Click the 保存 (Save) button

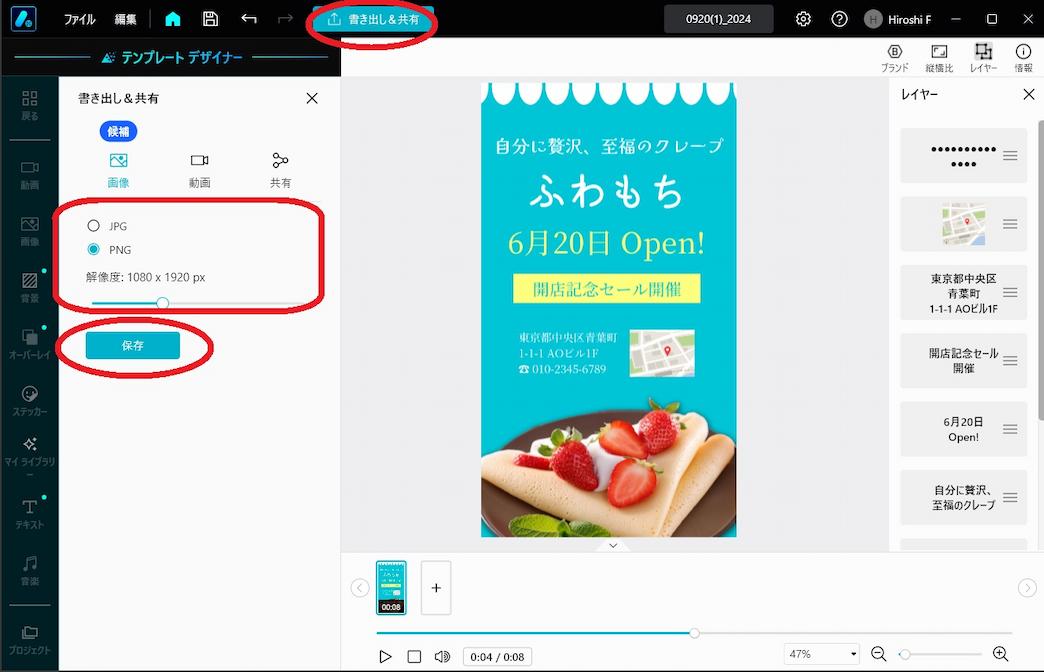131,344
